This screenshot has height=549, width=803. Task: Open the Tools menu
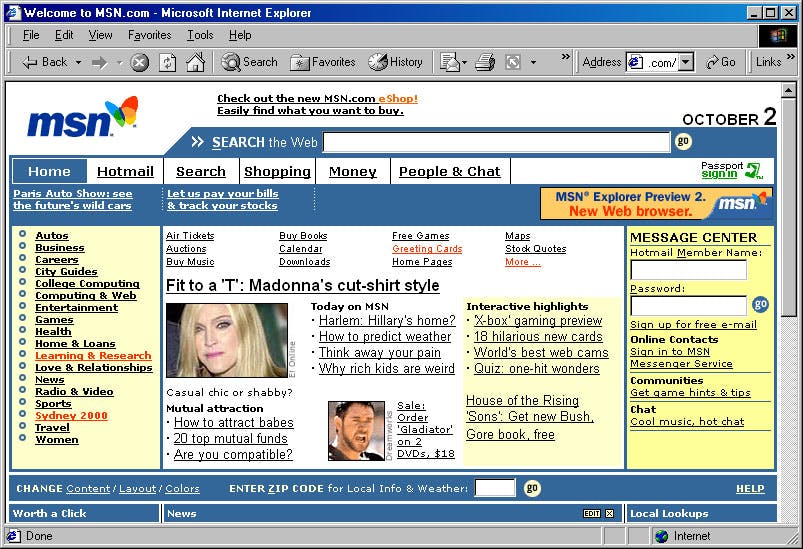click(x=200, y=35)
